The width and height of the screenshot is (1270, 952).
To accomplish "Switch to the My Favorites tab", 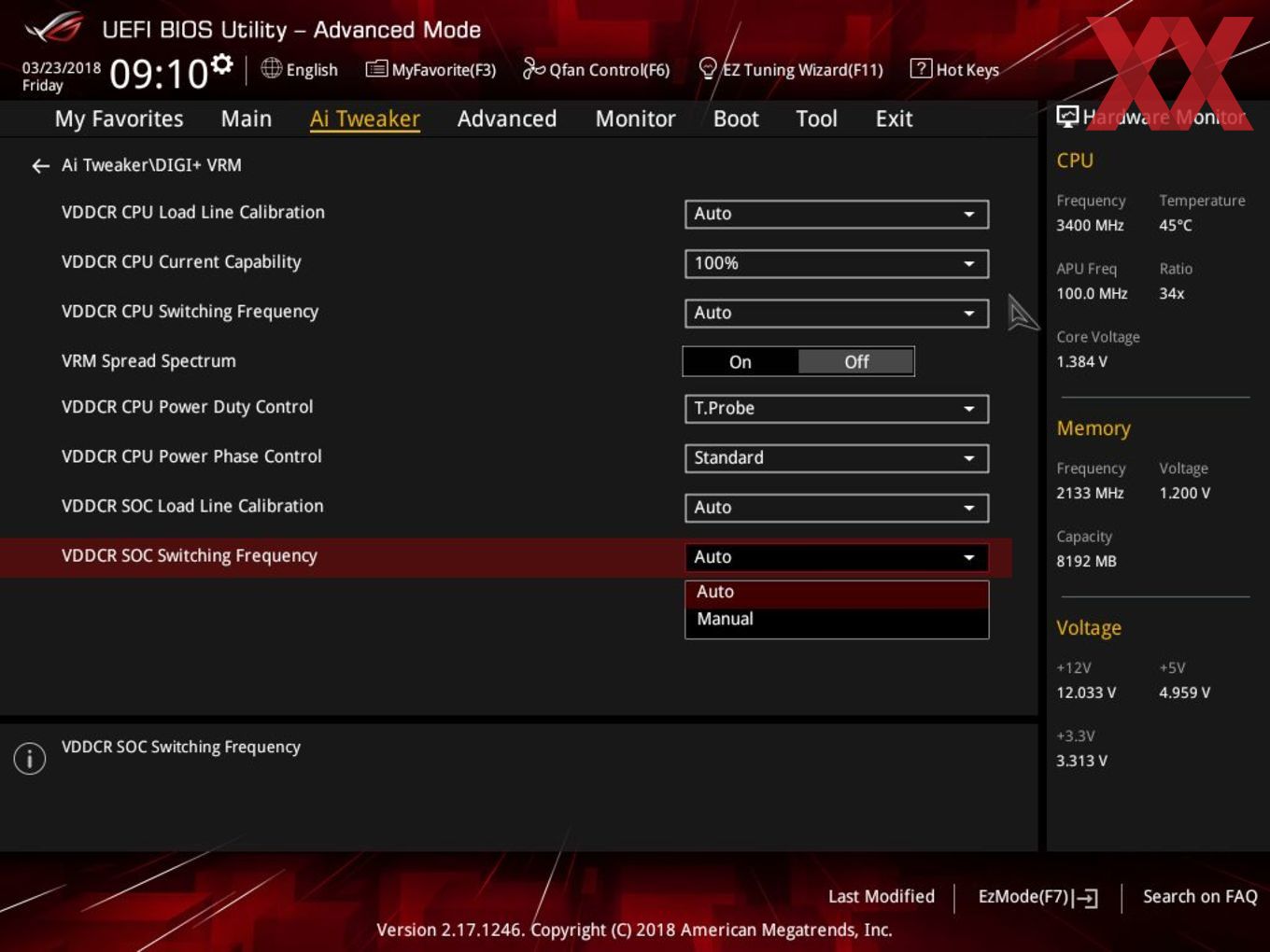I will (x=119, y=119).
